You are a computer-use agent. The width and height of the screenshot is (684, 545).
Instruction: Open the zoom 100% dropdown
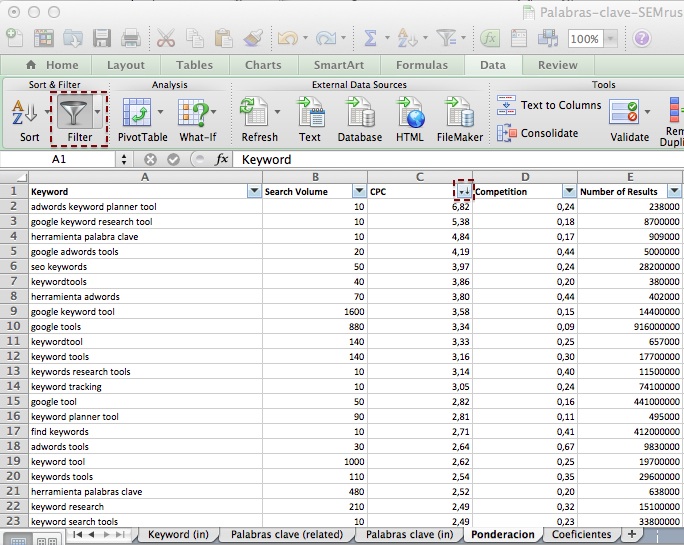click(611, 38)
